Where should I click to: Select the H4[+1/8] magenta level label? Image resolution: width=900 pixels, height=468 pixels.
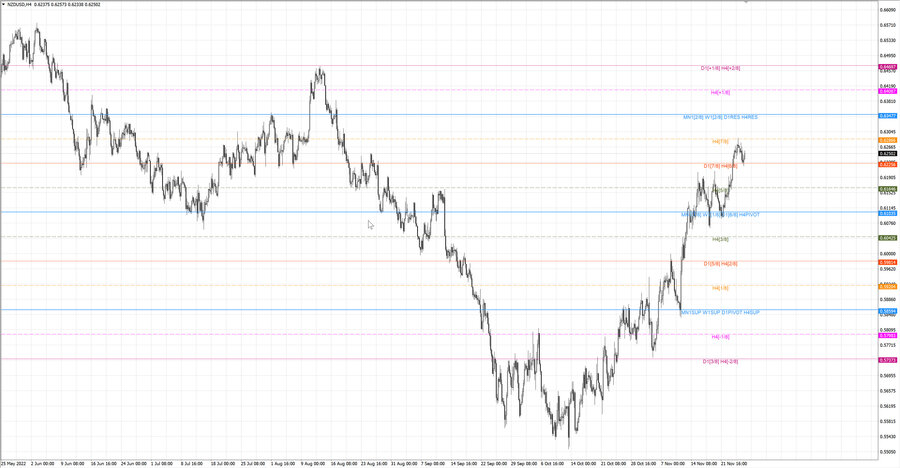pos(720,92)
